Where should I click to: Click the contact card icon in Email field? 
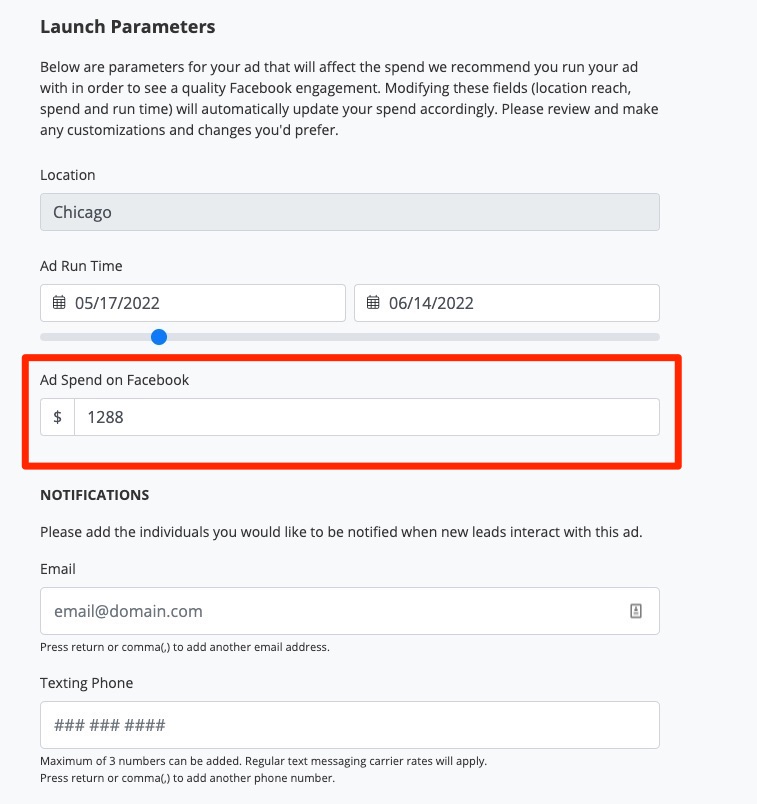click(x=636, y=611)
